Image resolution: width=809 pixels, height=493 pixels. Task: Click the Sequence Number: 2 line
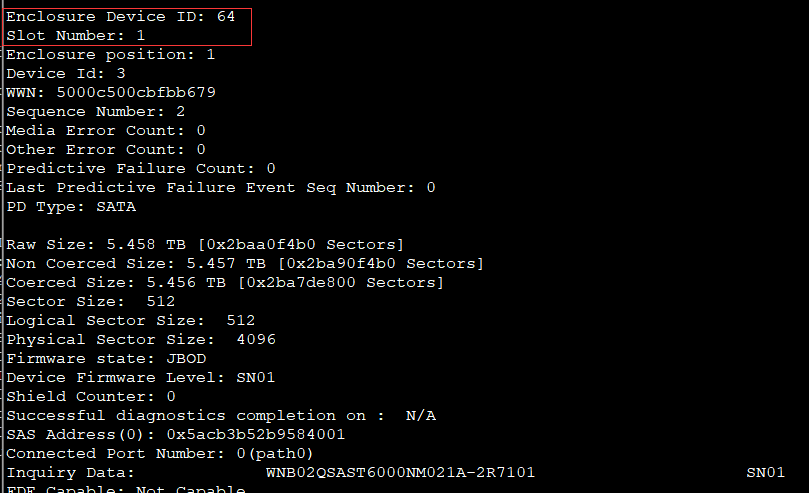click(x=95, y=112)
